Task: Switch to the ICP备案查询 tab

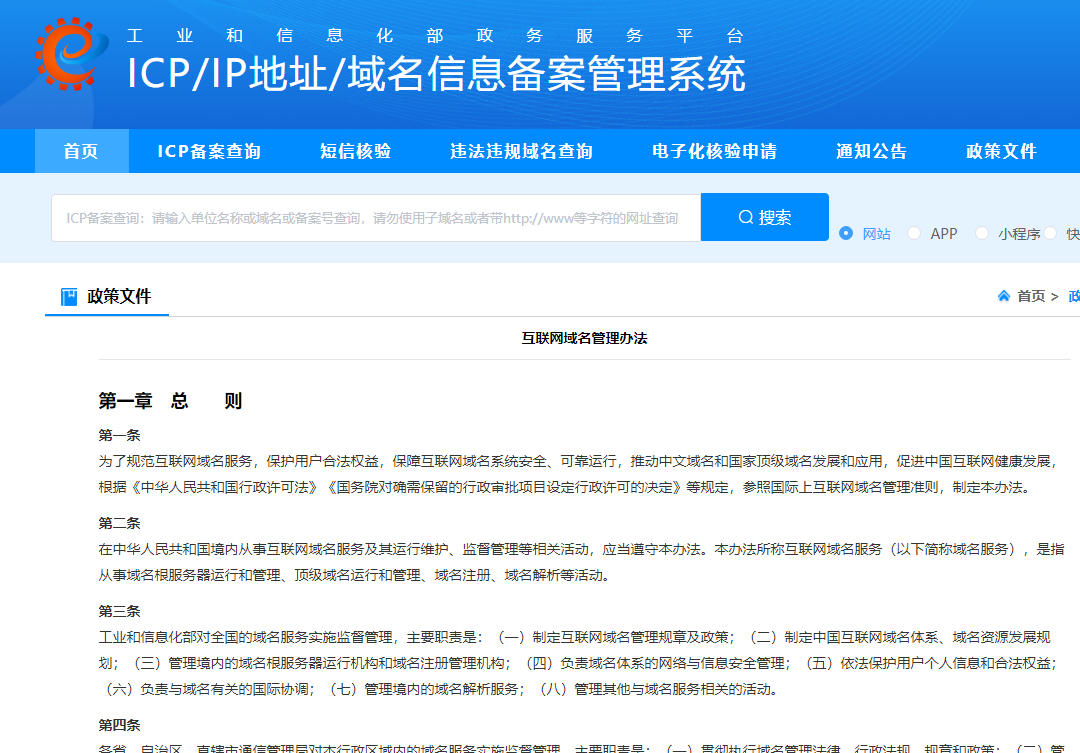Action: (210, 150)
